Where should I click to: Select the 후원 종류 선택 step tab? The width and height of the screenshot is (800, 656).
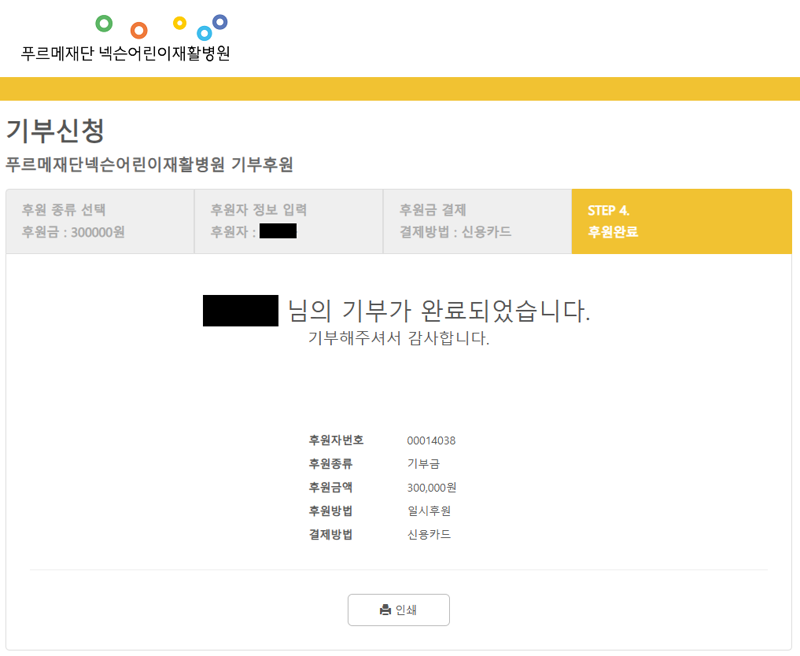tap(100, 221)
